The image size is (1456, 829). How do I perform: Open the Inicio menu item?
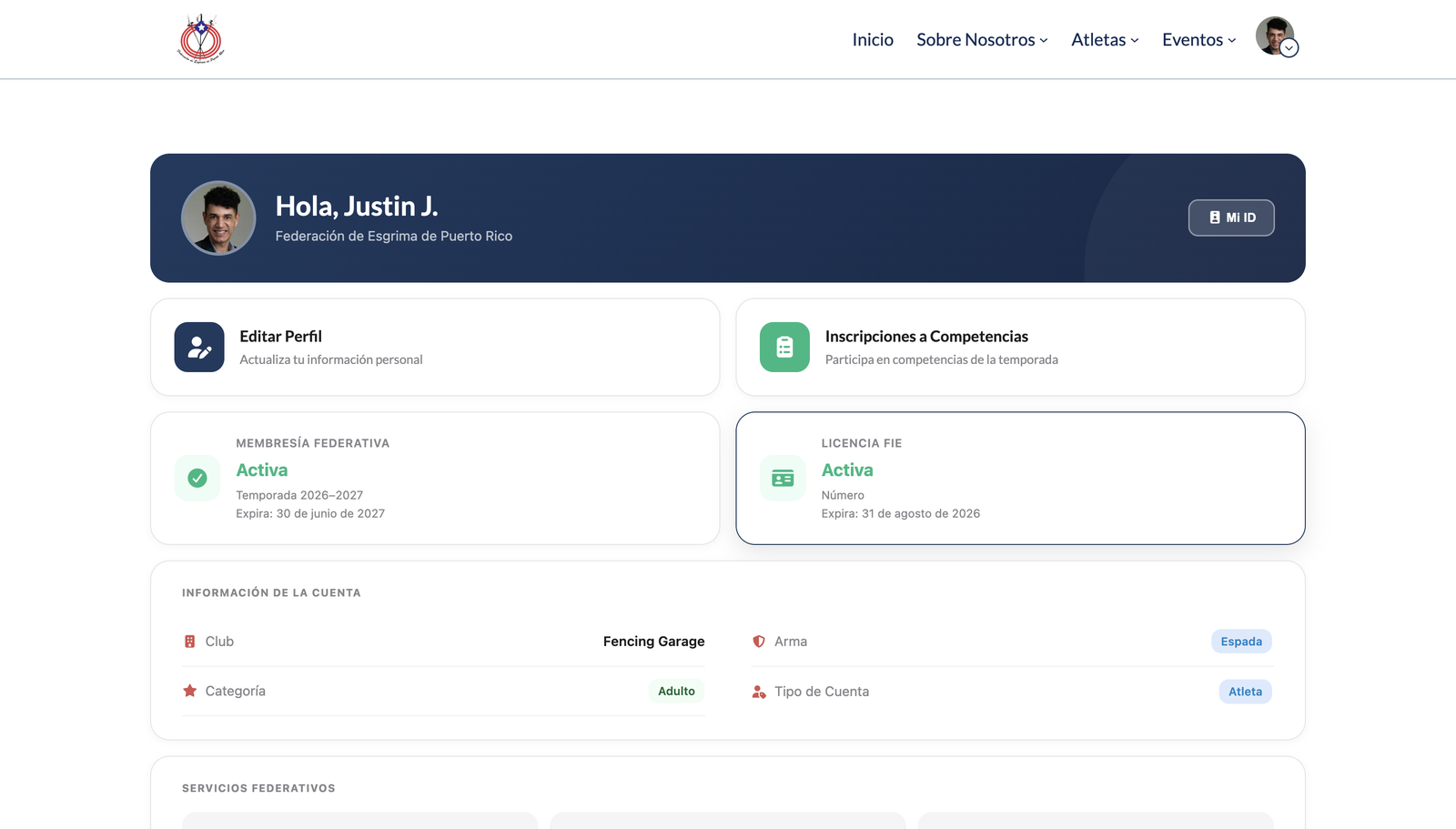point(873,39)
